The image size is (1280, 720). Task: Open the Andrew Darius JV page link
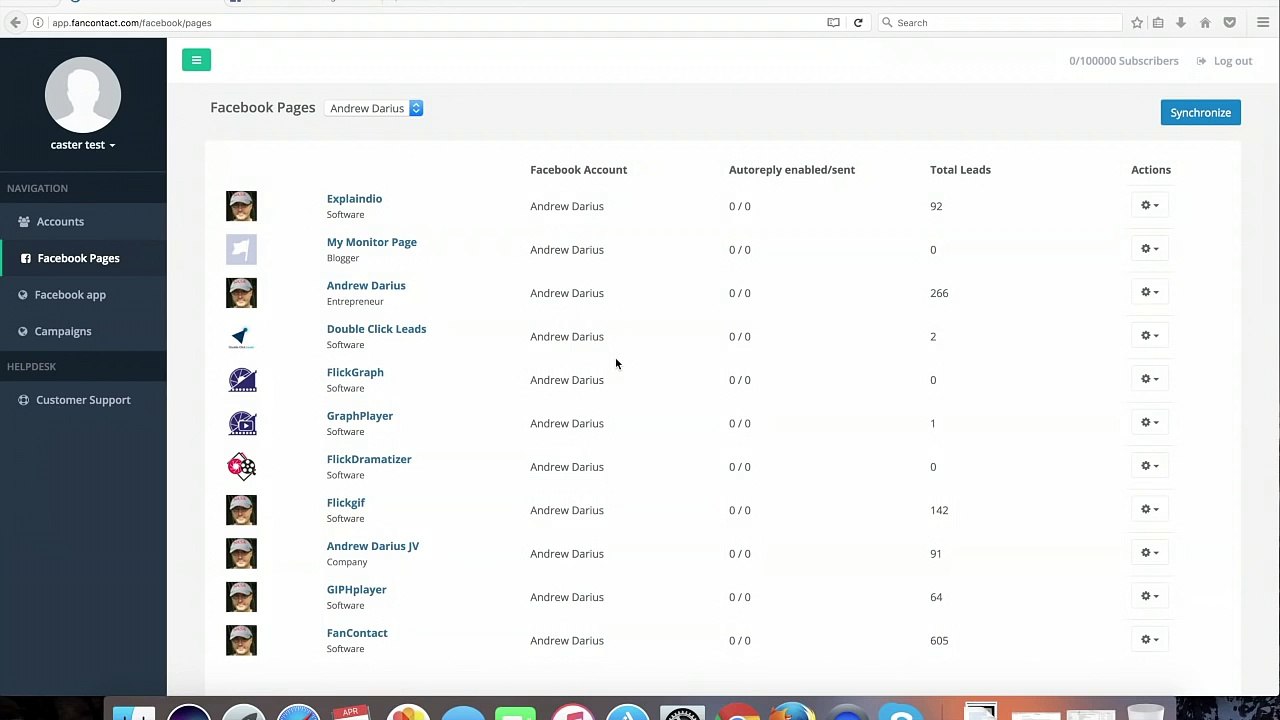click(x=373, y=546)
